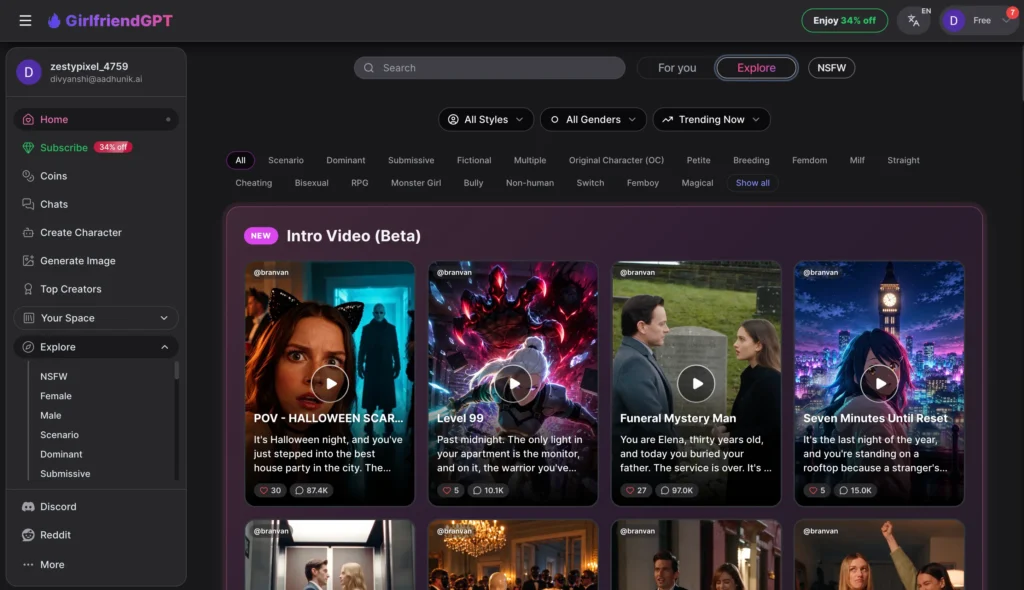This screenshot has height=590, width=1024.
Task: Select the Magical category chip
Action: (697, 183)
